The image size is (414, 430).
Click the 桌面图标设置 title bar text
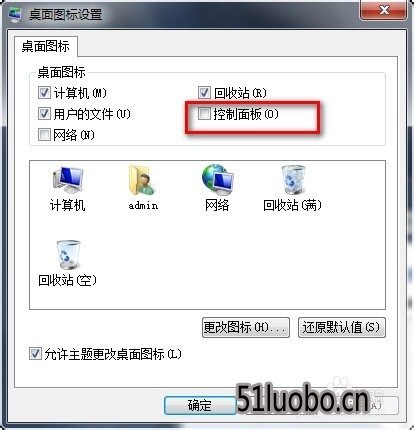pos(65,15)
